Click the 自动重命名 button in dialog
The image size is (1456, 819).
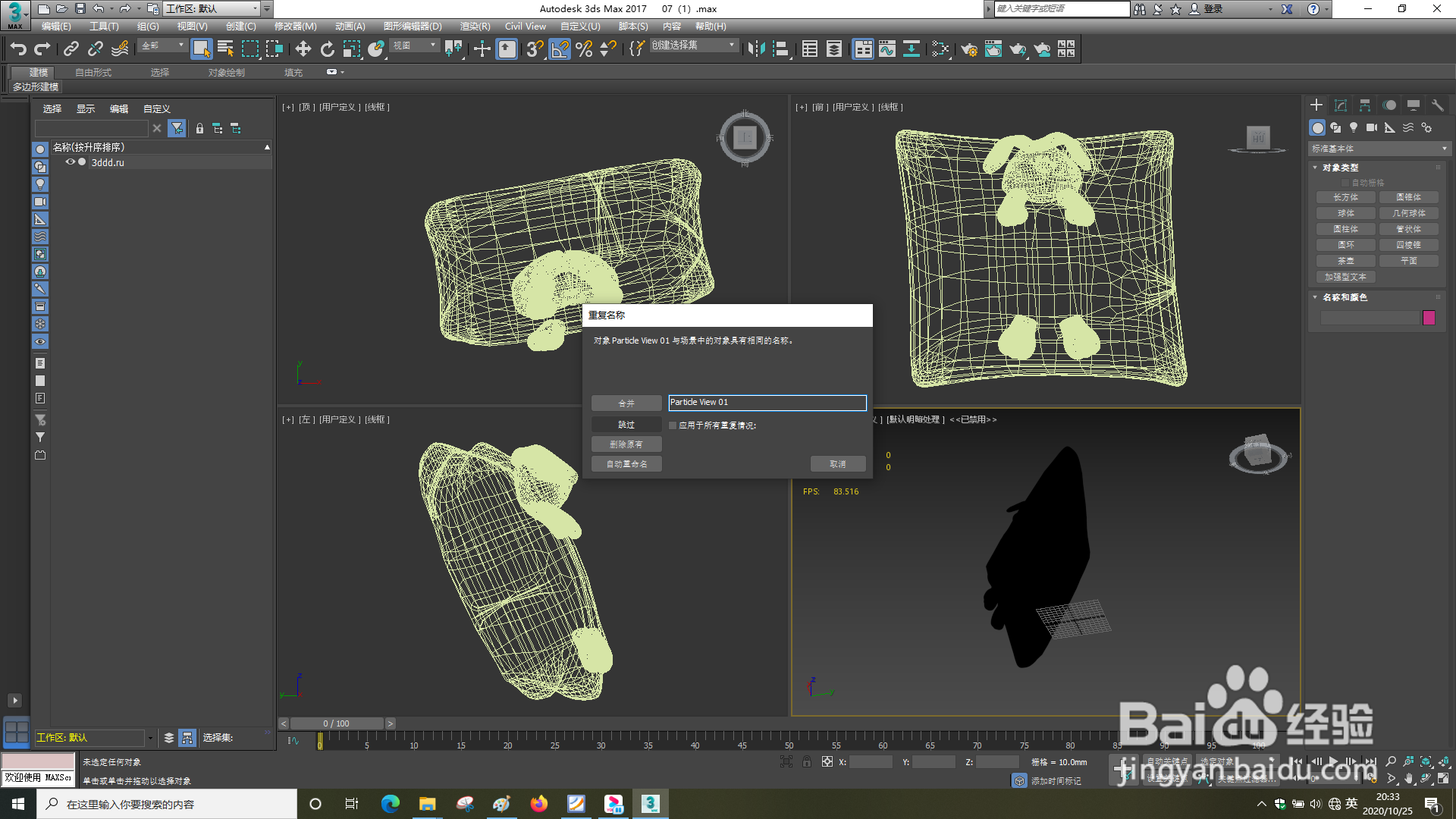[x=626, y=464]
